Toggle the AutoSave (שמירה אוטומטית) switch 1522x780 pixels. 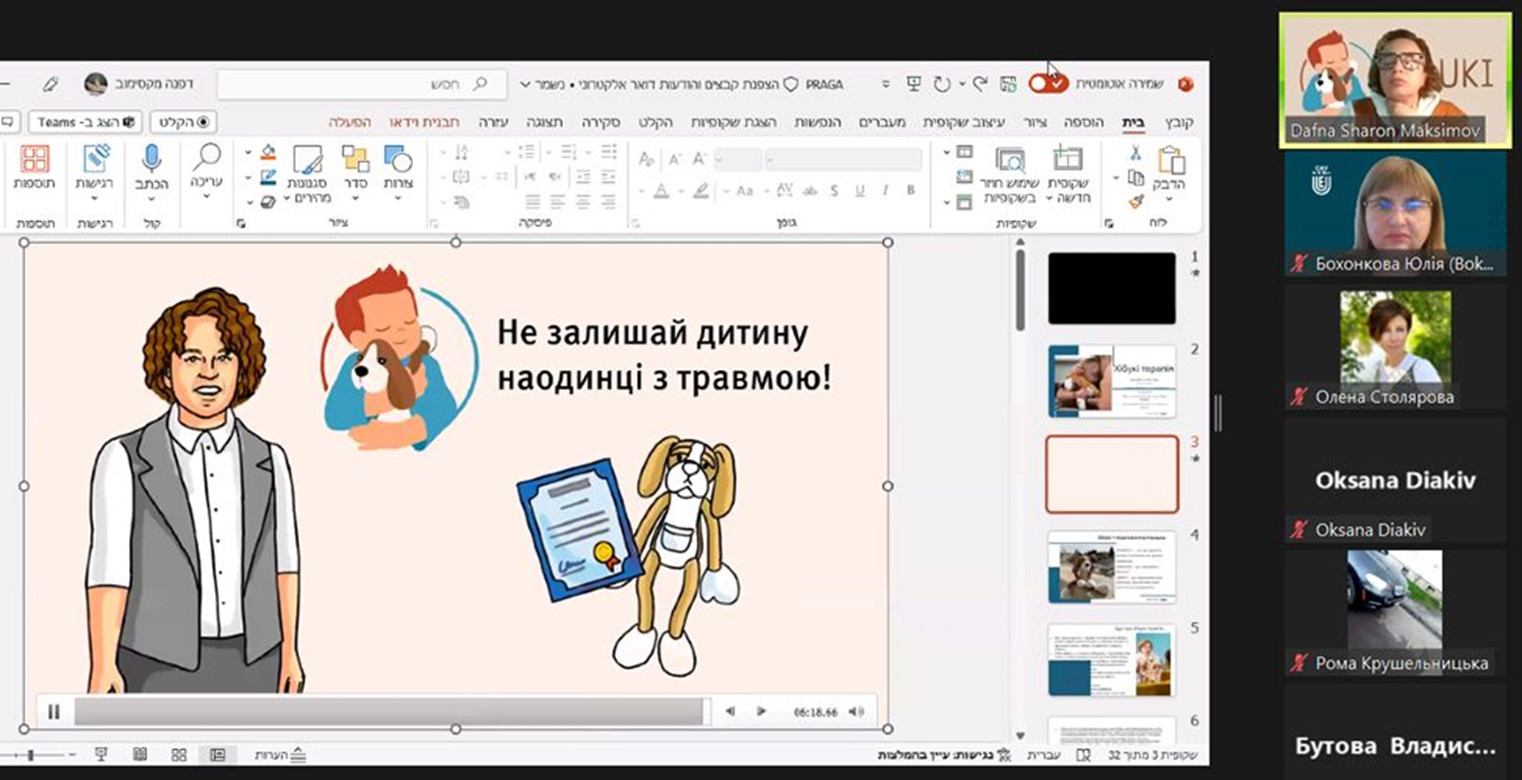(1048, 84)
